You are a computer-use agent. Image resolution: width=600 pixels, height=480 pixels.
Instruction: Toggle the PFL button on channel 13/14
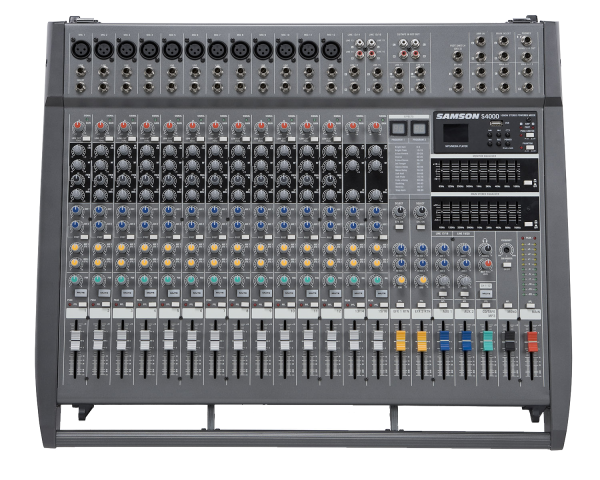click(x=360, y=304)
